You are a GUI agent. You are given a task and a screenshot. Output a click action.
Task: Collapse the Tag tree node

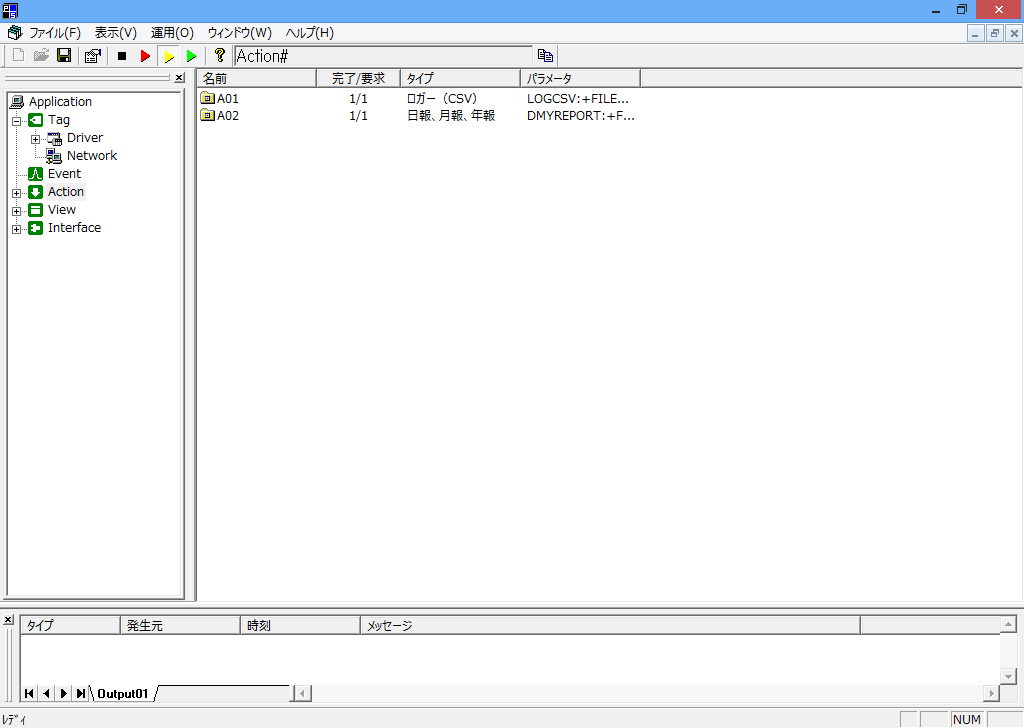(17, 120)
